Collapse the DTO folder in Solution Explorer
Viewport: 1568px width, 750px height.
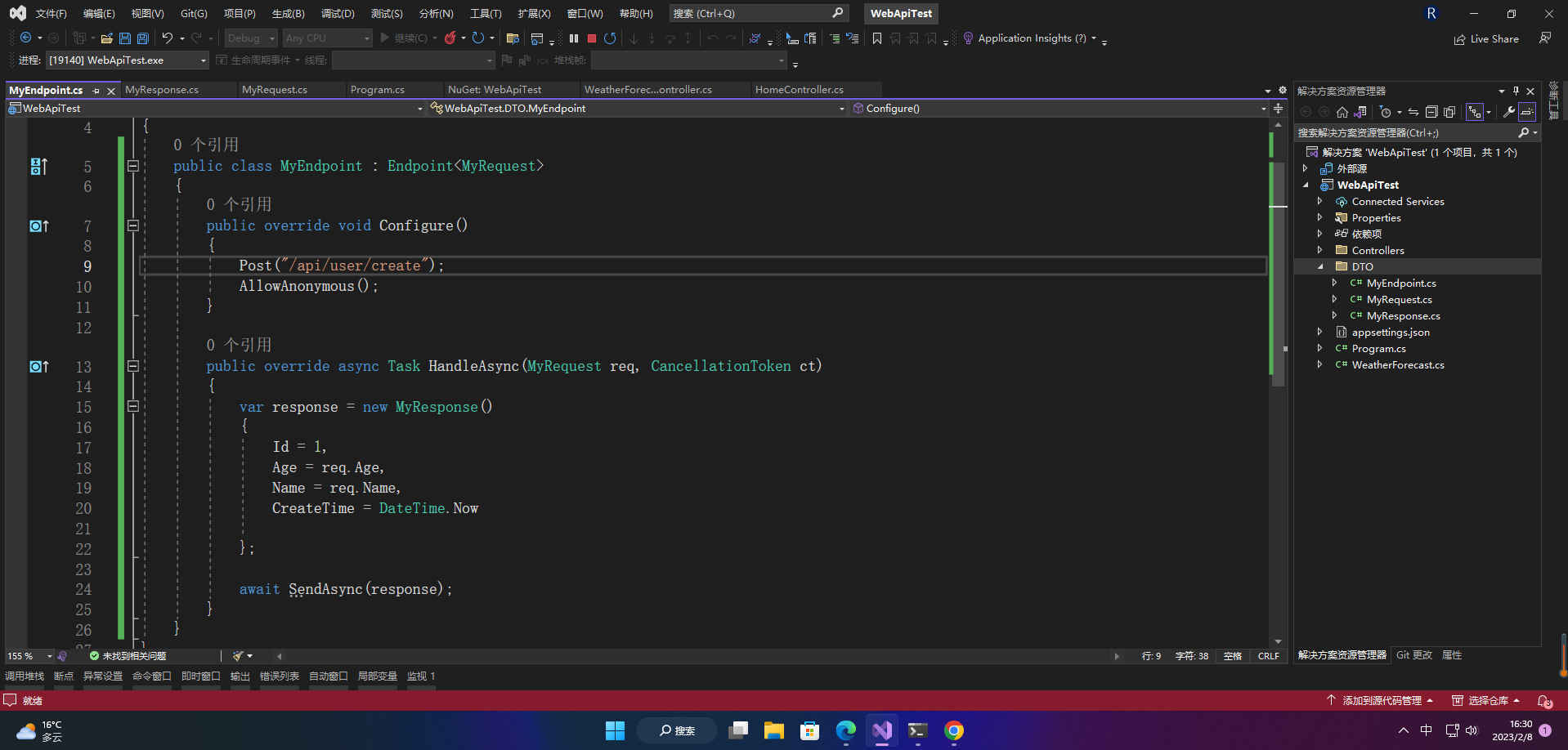coord(1319,266)
